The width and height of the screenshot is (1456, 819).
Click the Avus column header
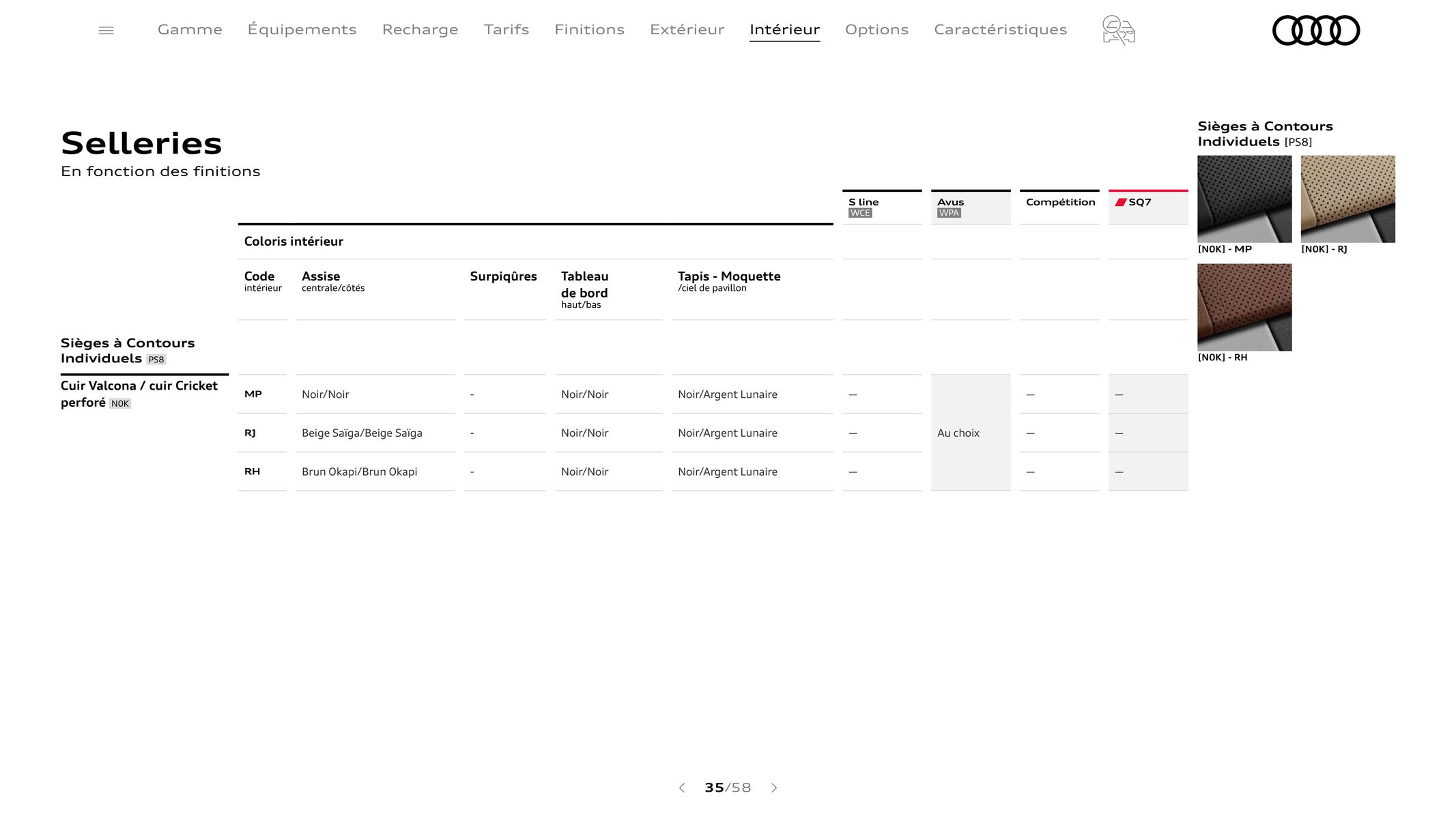[x=971, y=207]
